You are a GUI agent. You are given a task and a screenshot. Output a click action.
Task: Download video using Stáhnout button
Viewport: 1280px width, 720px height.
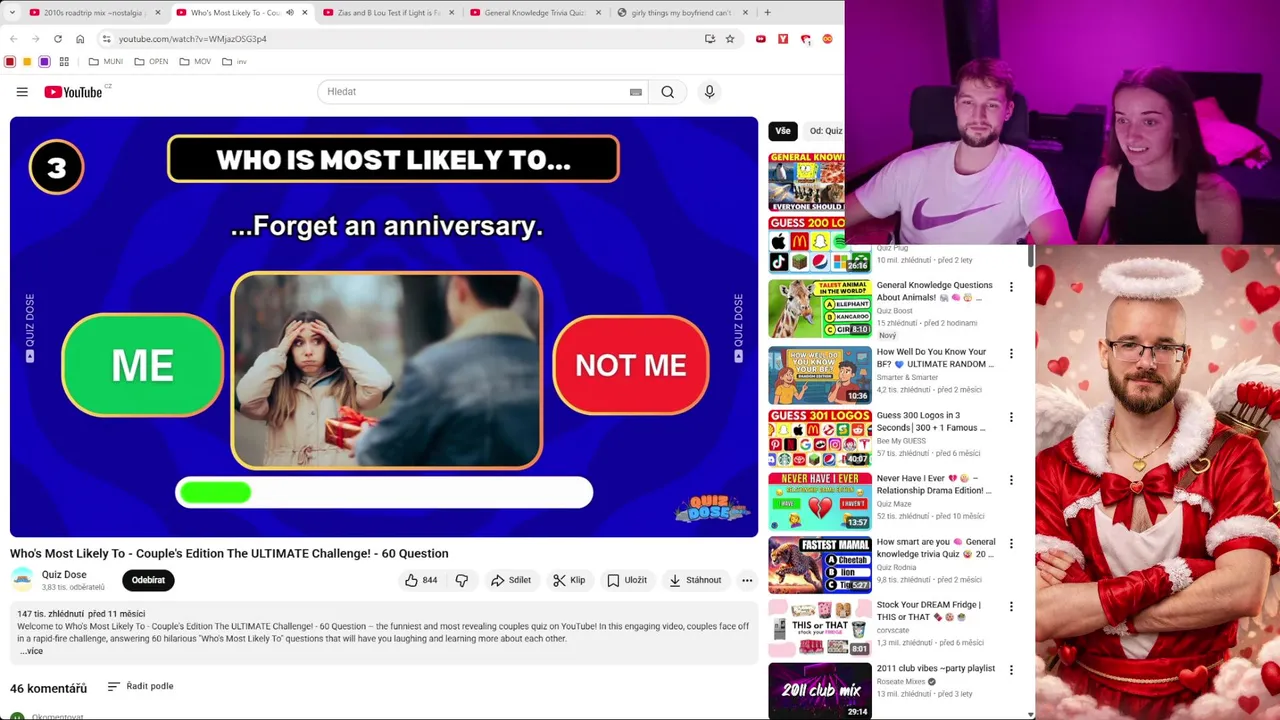coord(695,580)
